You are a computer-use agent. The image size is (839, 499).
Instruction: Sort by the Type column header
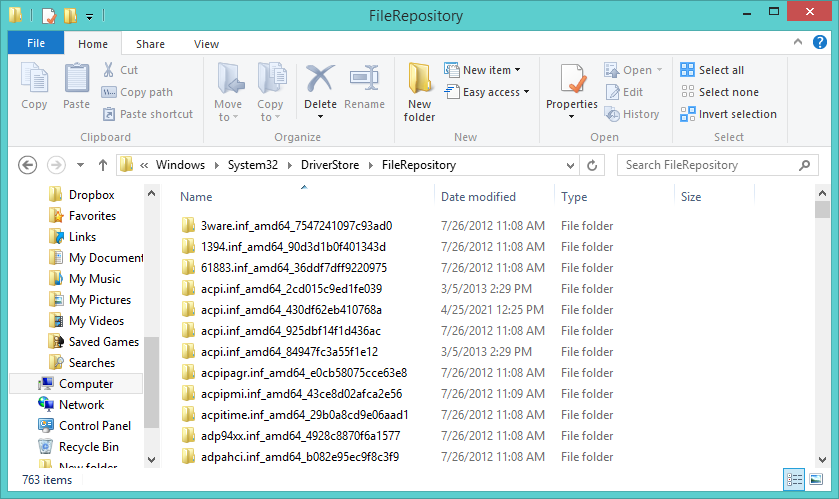coord(574,197)
